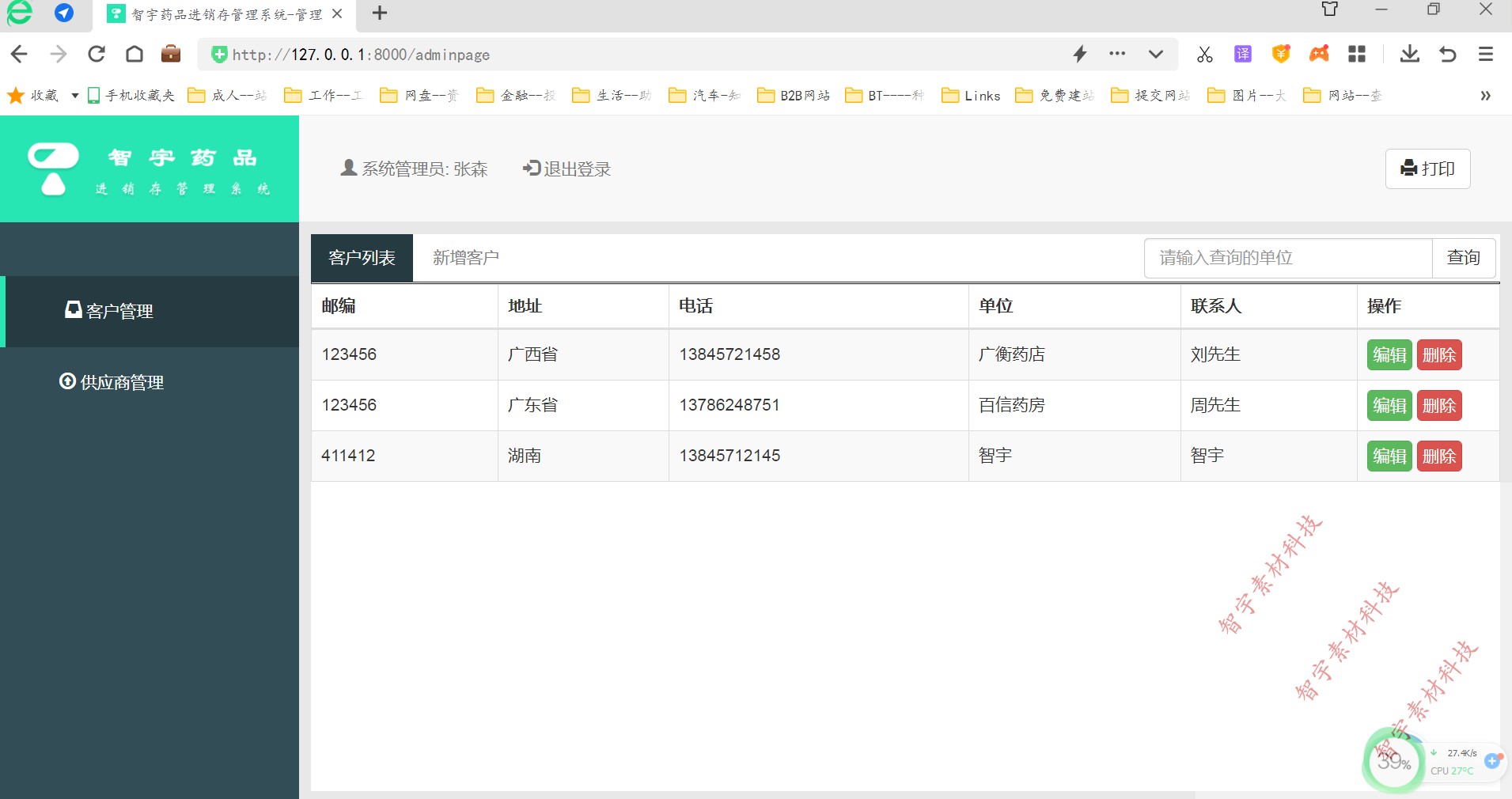This screenshot has height=799, width=1512.
Task: Open the browser hamburger menu
Action: pyautogui.click(x=1486, y=54)
